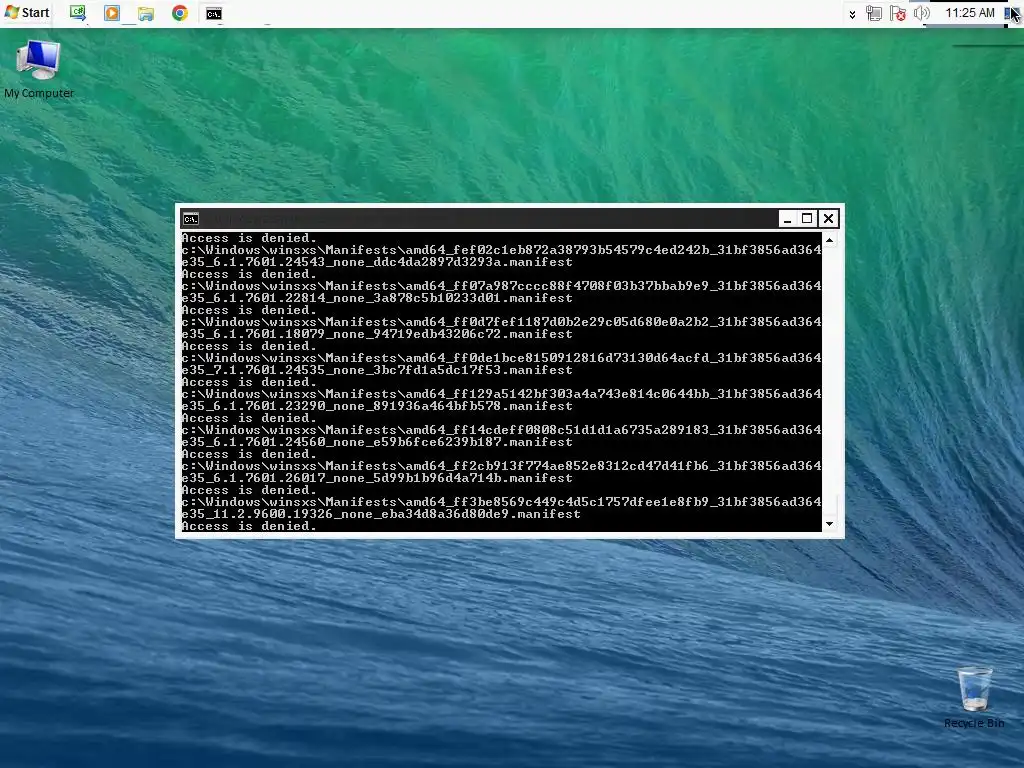1024x768 pixels.
Task: Open the console window system menu icon
Action: tap(191, 219)
